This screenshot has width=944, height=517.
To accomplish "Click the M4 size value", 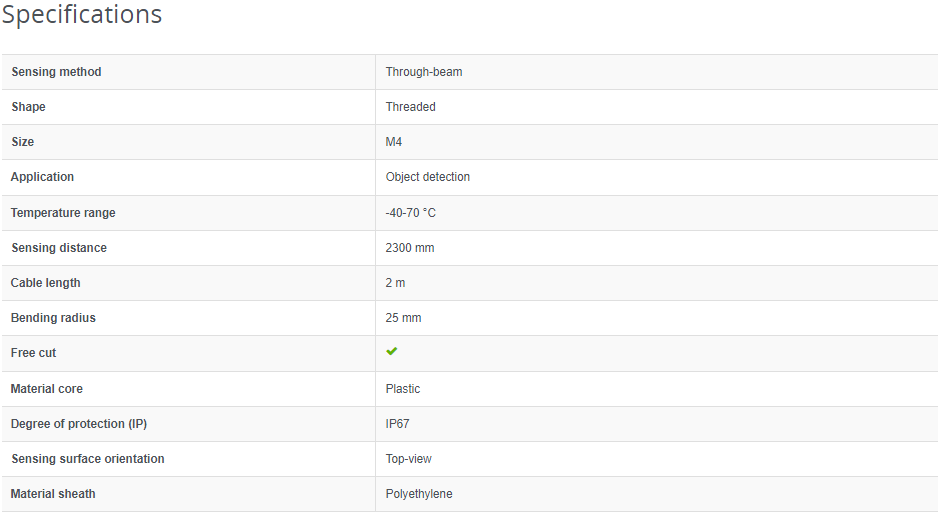I will [394, 142].
